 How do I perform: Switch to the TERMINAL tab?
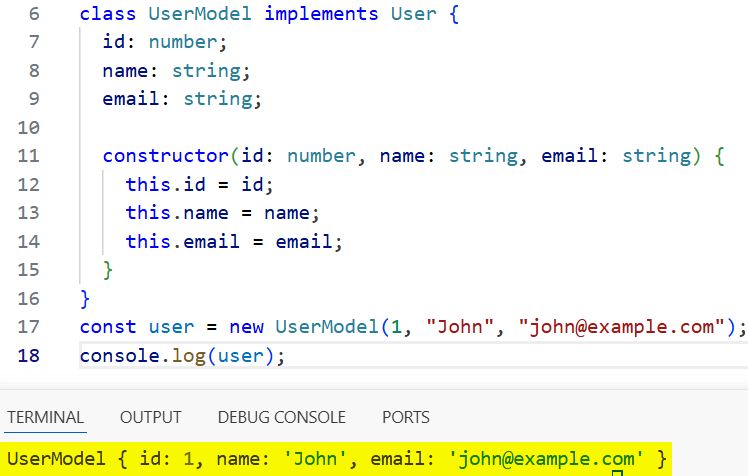point(45,417)
